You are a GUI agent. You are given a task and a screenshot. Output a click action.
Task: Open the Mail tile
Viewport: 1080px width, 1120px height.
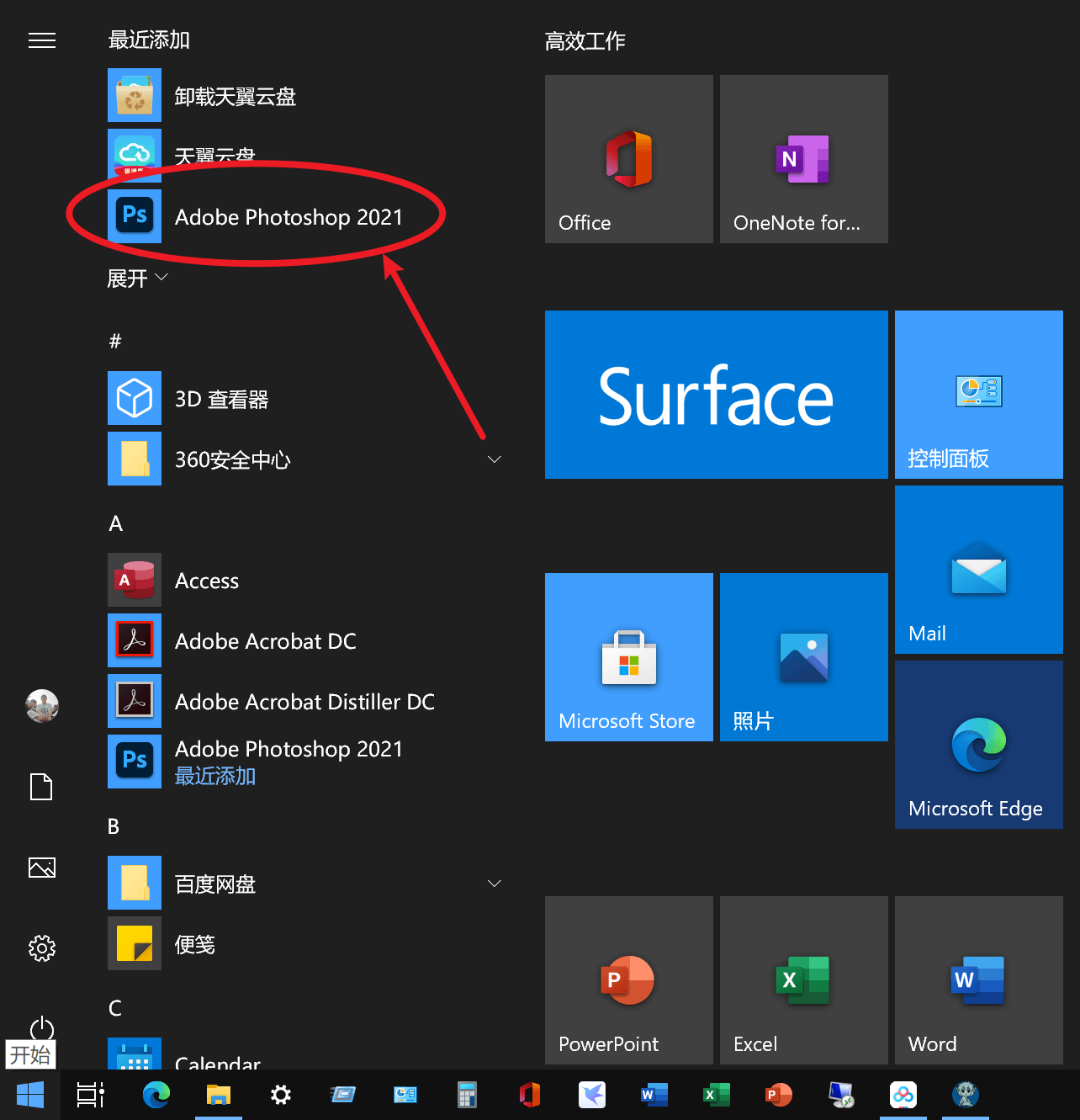[x=979, y=570]
